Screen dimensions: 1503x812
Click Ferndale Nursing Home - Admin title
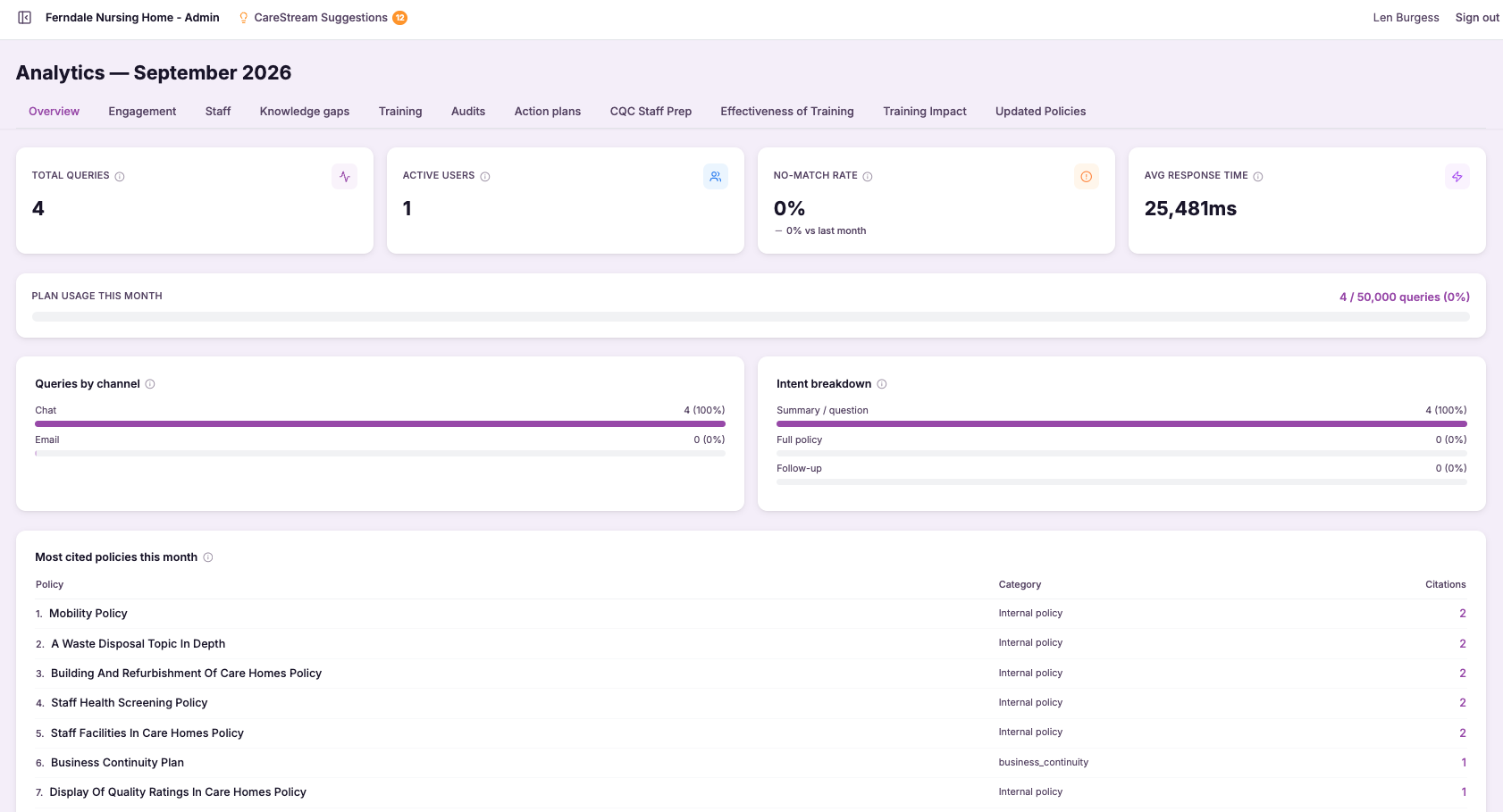pyautogui.click(x=132, y=18)
